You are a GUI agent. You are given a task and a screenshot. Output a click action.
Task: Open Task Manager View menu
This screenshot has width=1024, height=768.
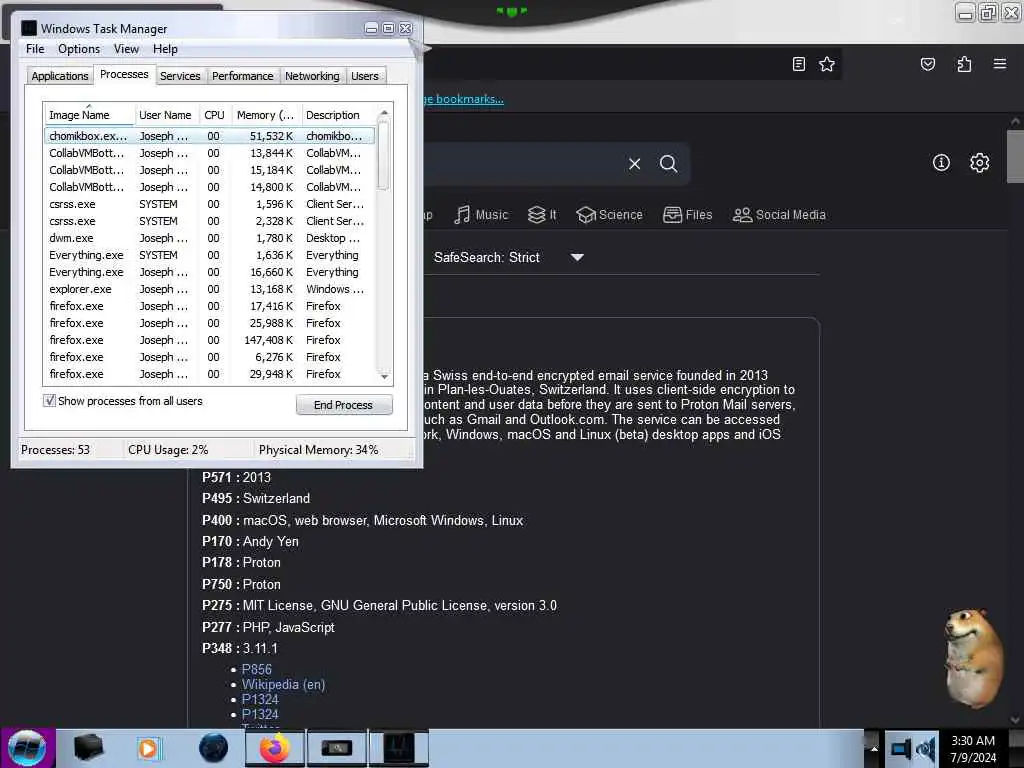tap(126, 49)
